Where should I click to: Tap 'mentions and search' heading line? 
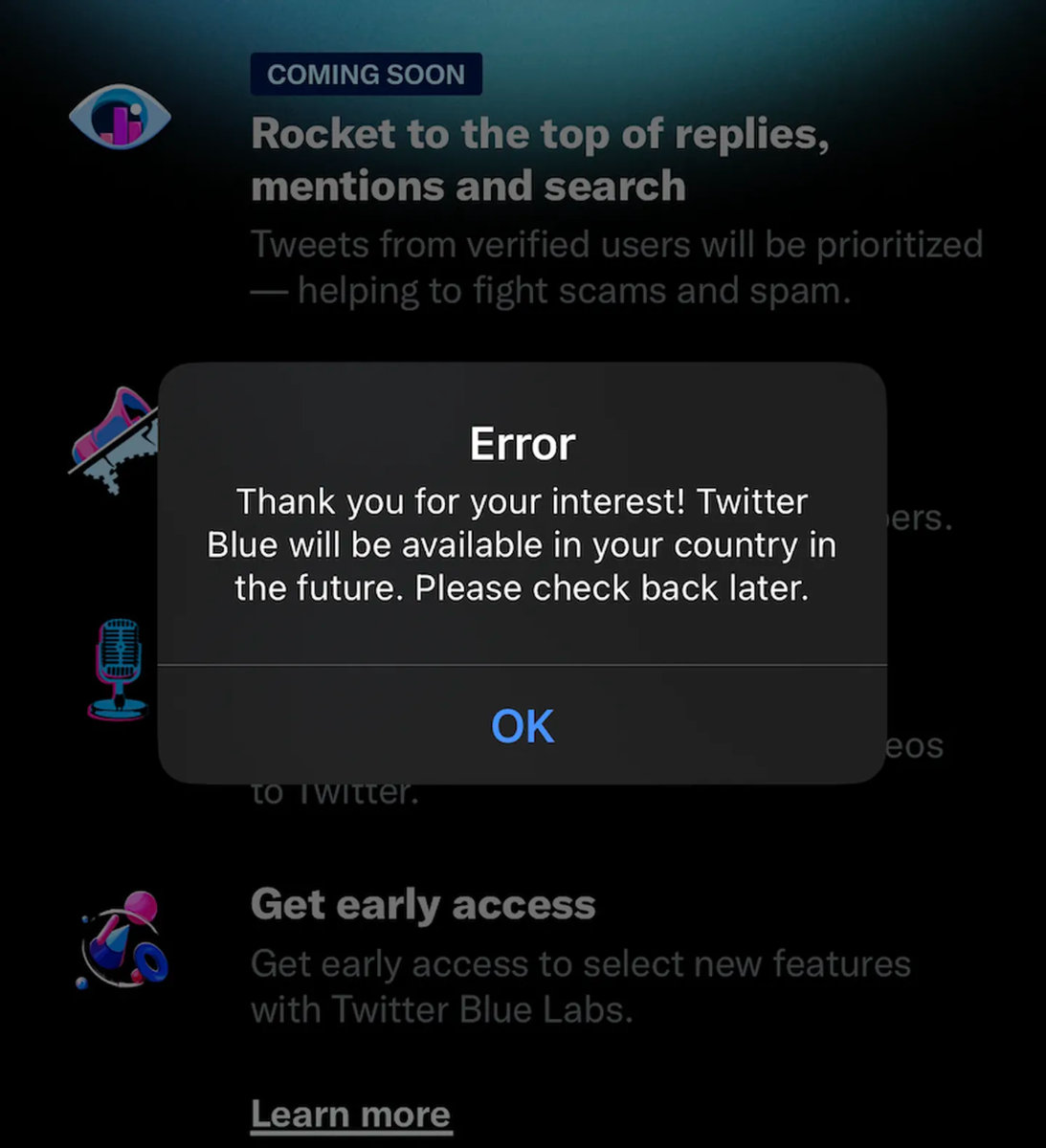click(468, 186)
